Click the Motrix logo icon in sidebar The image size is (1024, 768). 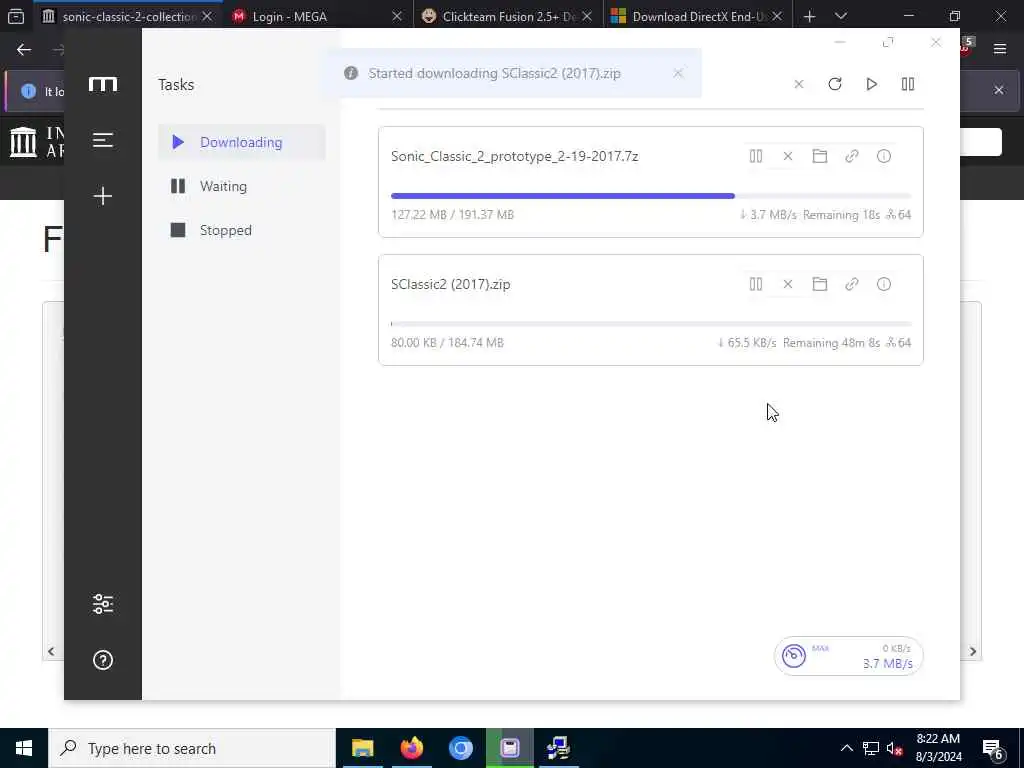click(x=103, y=84)
